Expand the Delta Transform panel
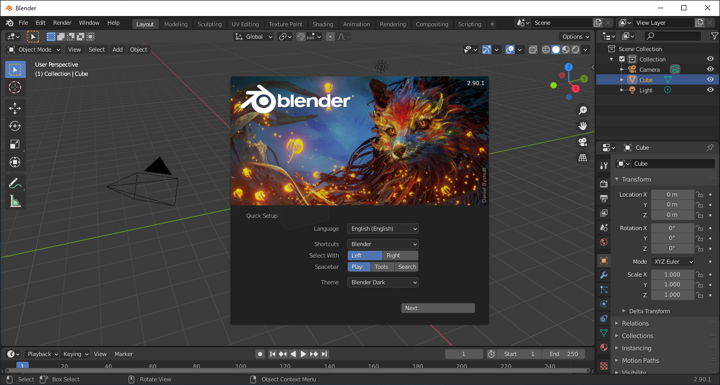This screenshot has width=720, height=385. coord(649,311)
